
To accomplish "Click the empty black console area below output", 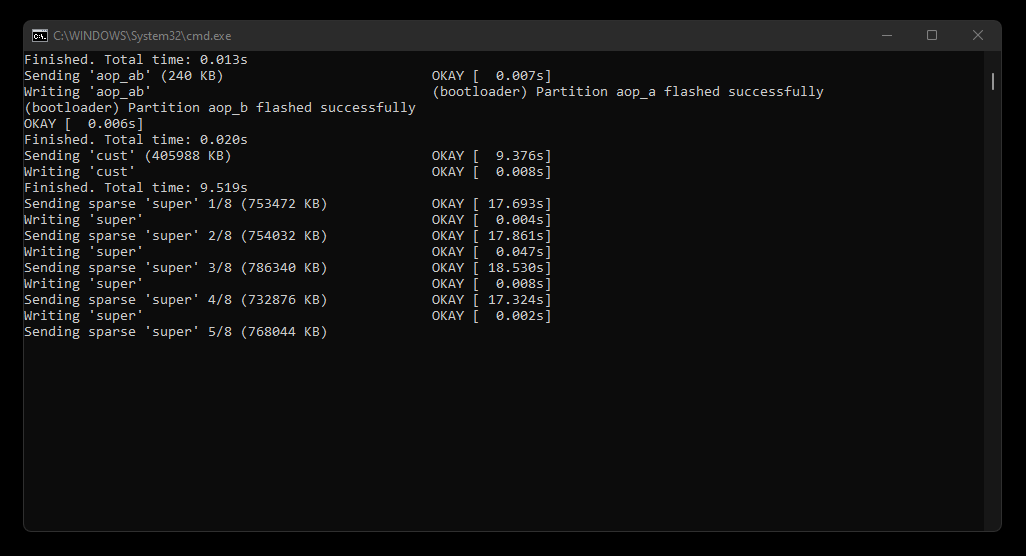I will pyautogui.click(x=504, y=435).
